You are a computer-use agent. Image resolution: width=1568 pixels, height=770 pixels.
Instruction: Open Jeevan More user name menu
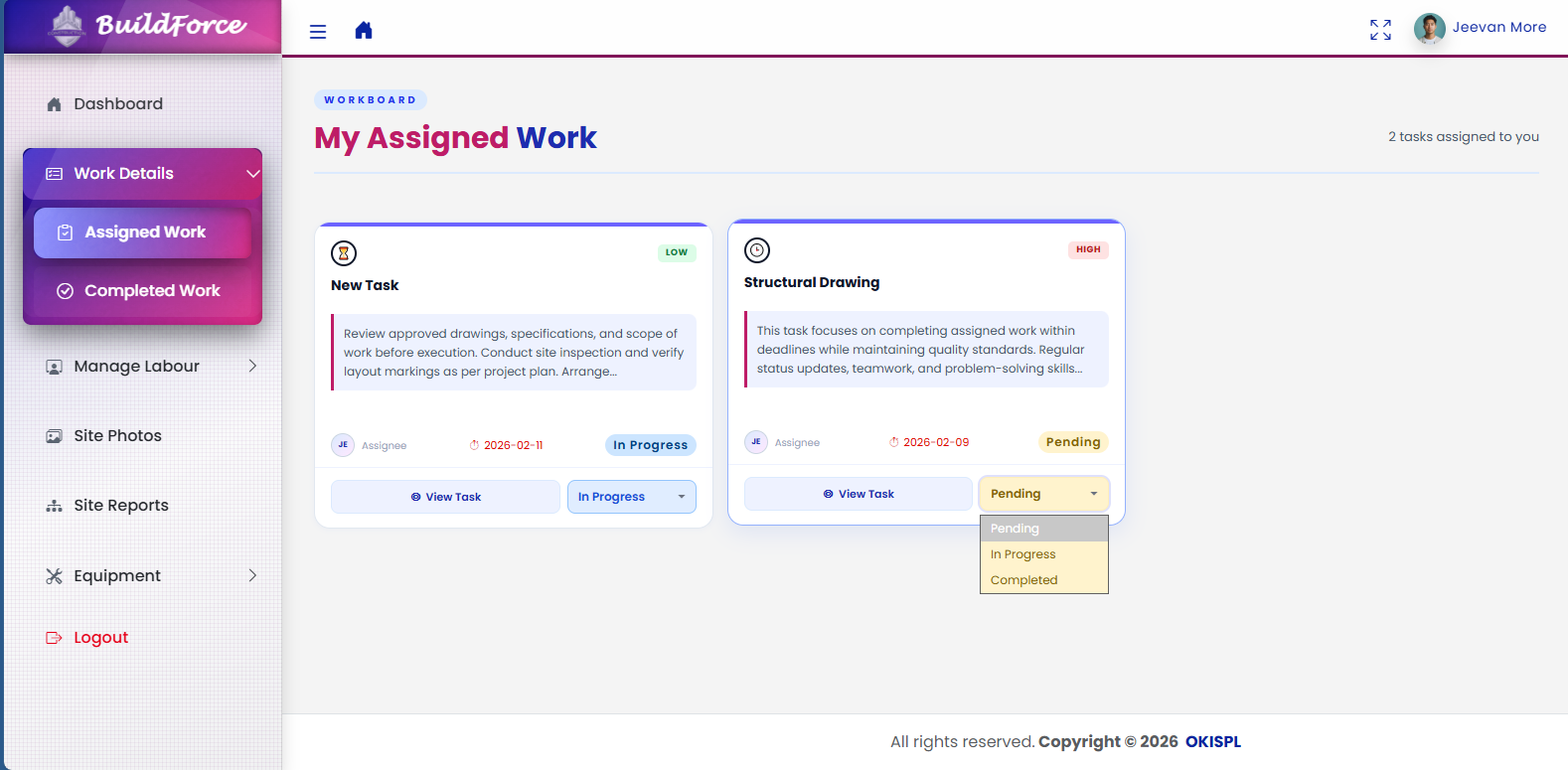pos(1499,28)
